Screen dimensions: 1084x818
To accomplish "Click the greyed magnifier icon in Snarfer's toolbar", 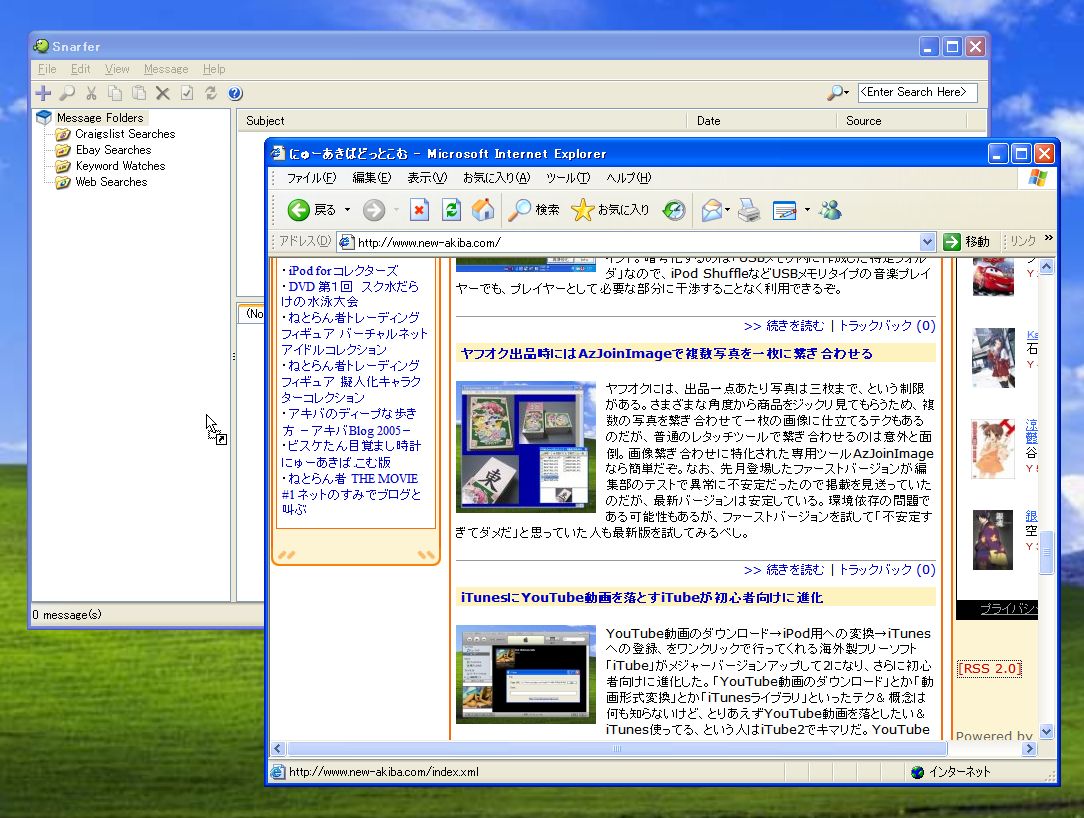I will (67, 93).
